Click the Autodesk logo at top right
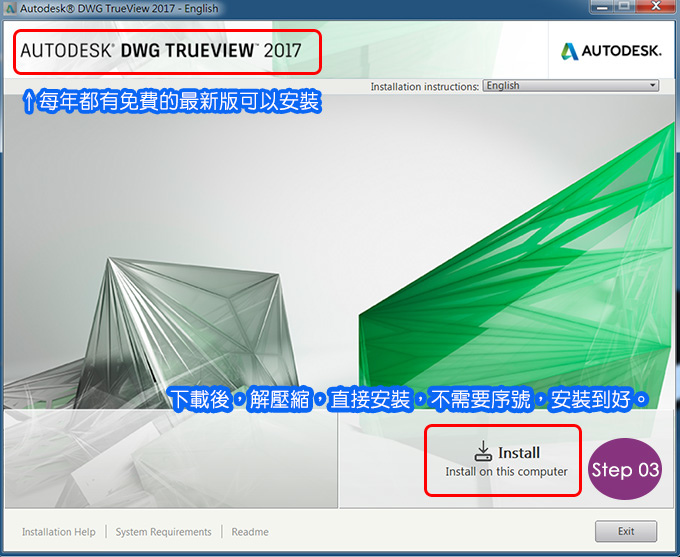Image resolution: width=680 pixels, height=557 pixels. pos(611,51)
